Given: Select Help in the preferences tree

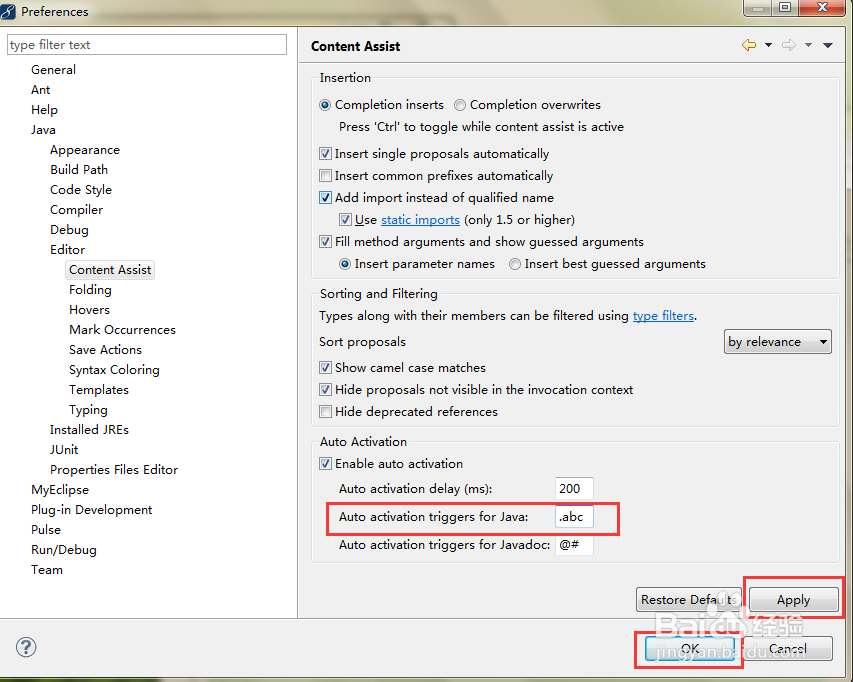Looking at the screenshot, I should pyautogui.click(x=44, y=110).
